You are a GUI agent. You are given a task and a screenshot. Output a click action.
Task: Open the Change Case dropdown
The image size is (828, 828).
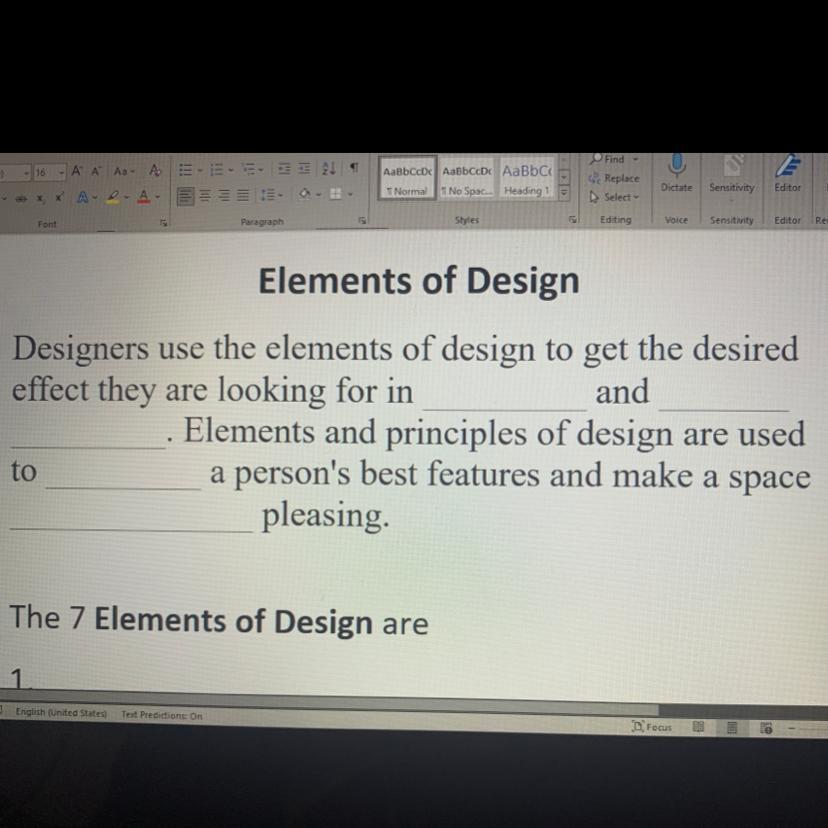[126, 169]
